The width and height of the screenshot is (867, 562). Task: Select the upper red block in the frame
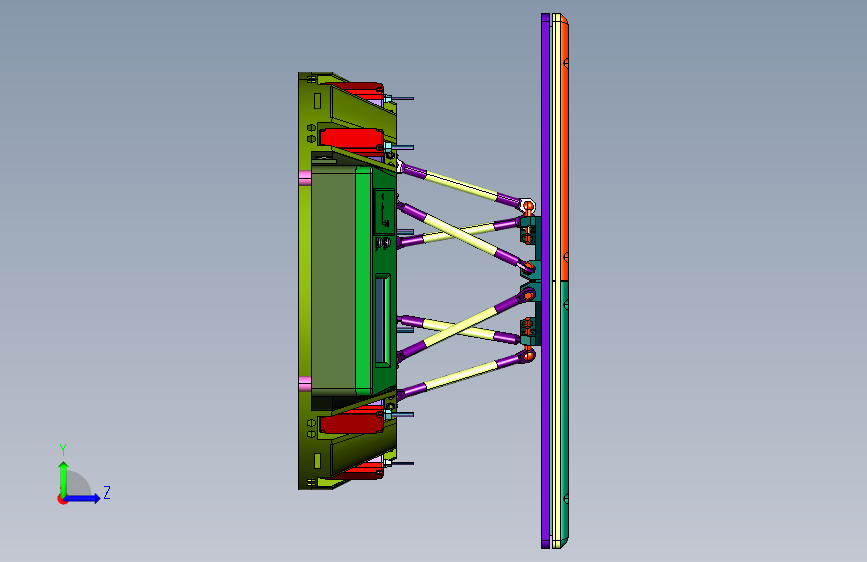click(x=351, y=138)
